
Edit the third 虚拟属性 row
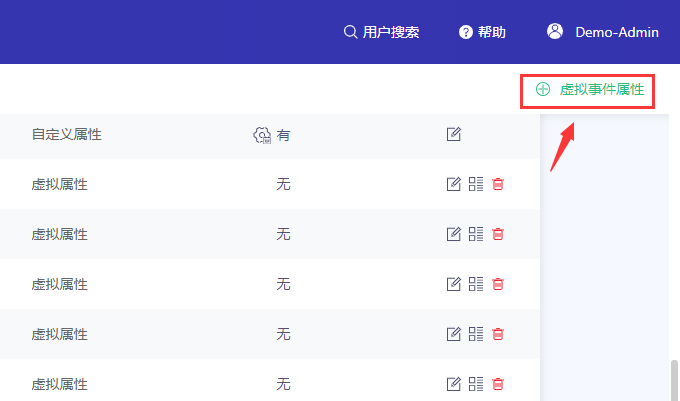click(x=454, y=284)
